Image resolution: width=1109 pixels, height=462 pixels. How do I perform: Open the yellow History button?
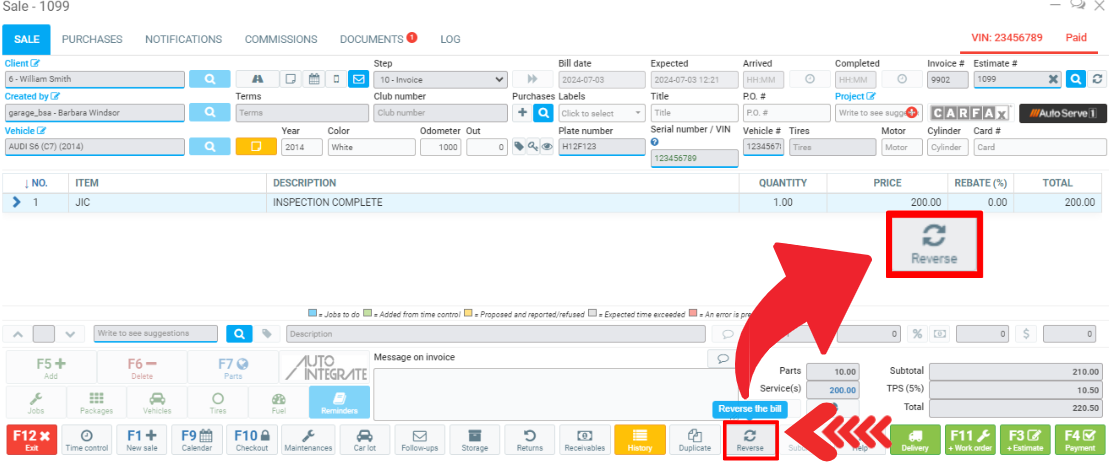640,441
